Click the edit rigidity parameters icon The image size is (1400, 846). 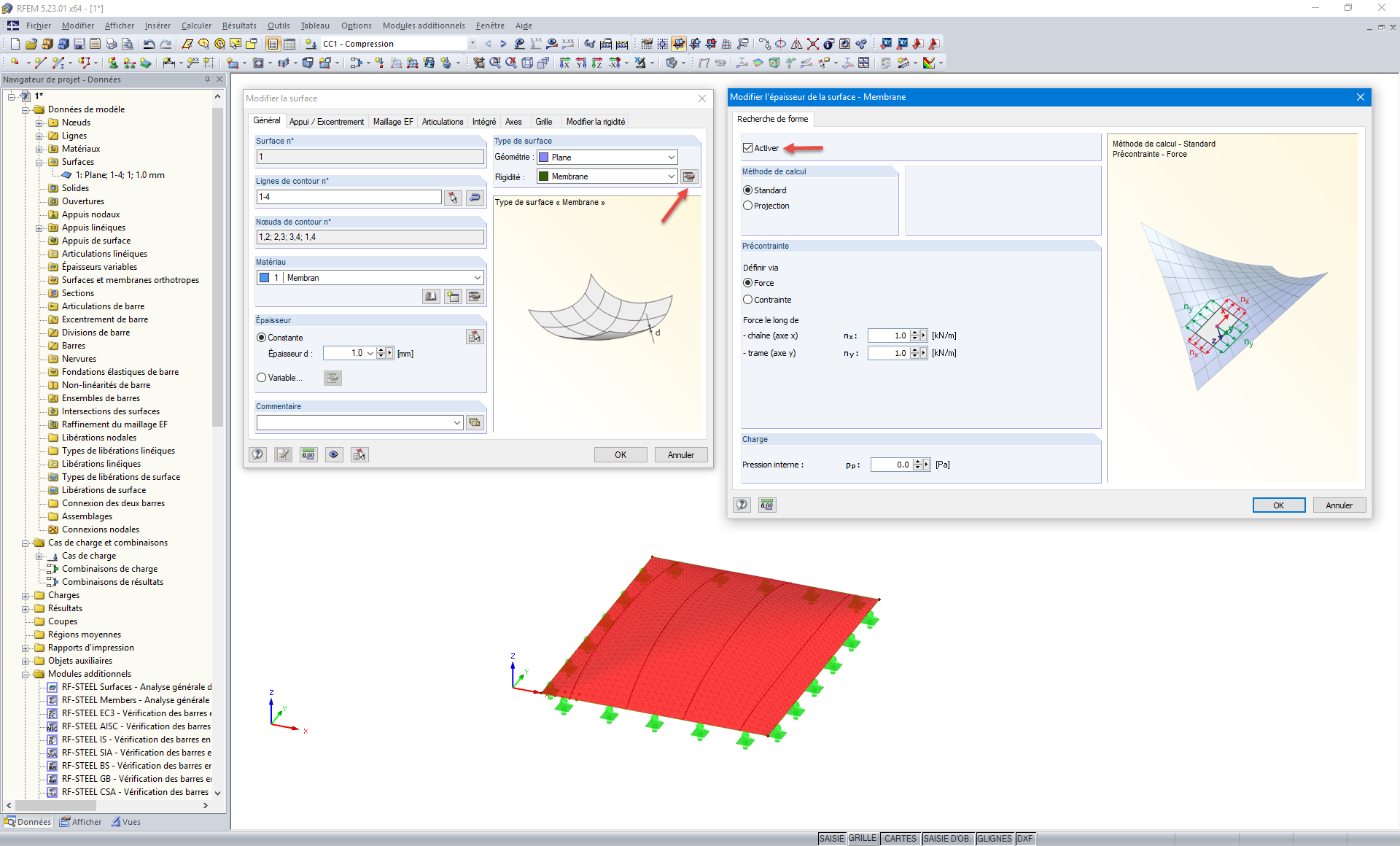coord(688,176)
